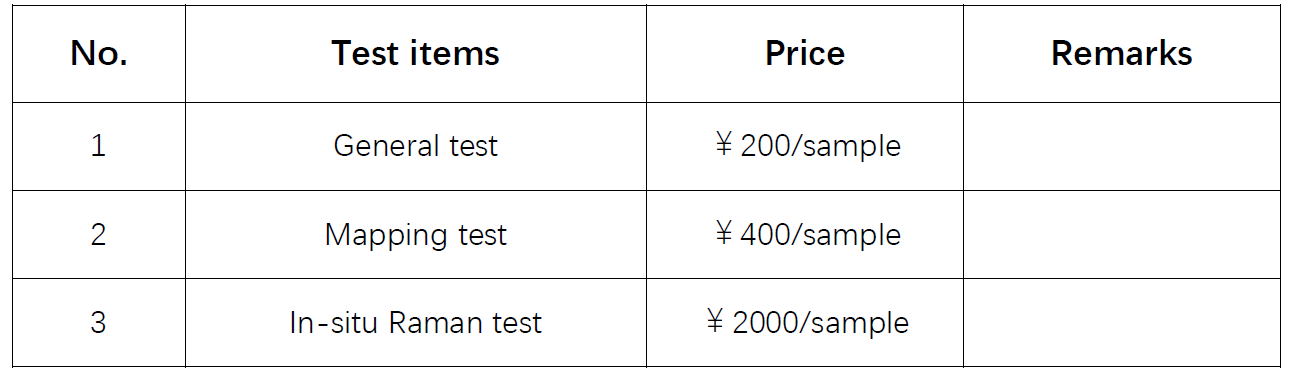Image resolution: width=1293 pixels, height=378 pixels.
Task: Click the ¥2000/sample price cell
Action: click(x=805, y=322)
